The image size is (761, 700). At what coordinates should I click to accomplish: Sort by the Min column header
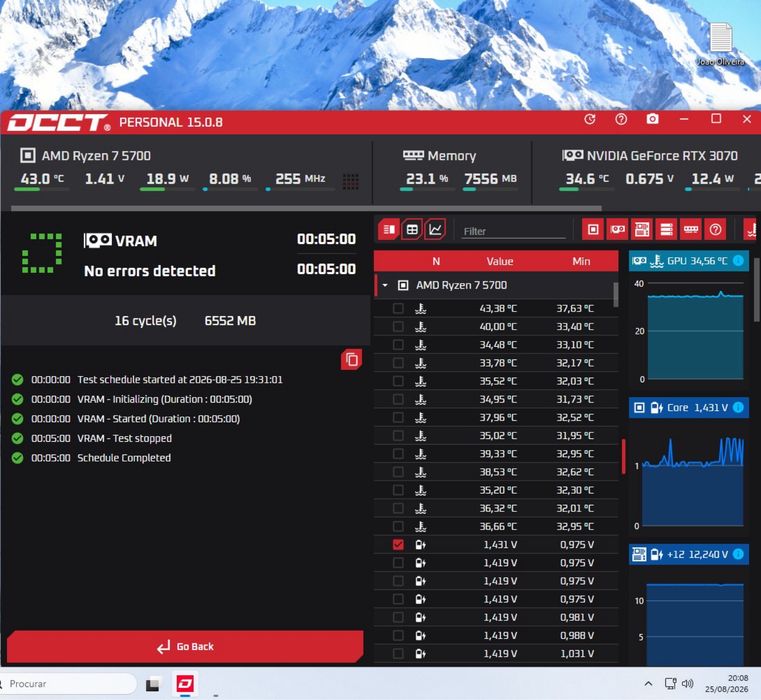(581, 261)
